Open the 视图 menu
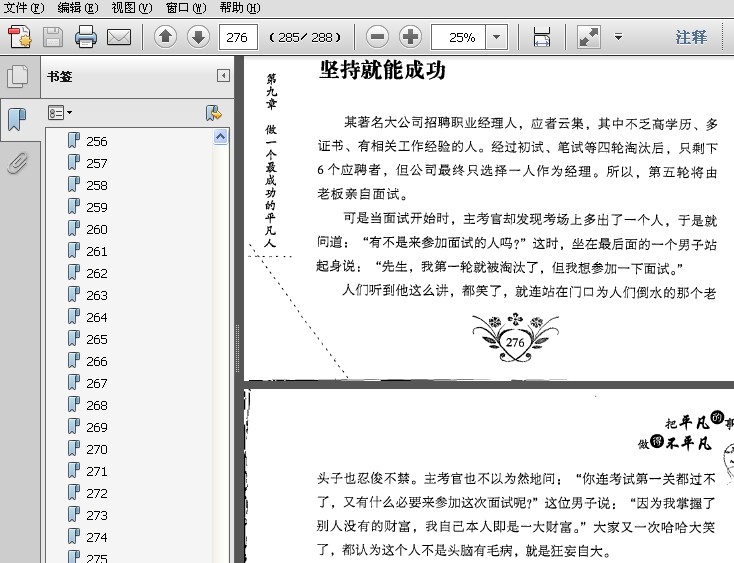The image size is (734, 563). point(132,7)
